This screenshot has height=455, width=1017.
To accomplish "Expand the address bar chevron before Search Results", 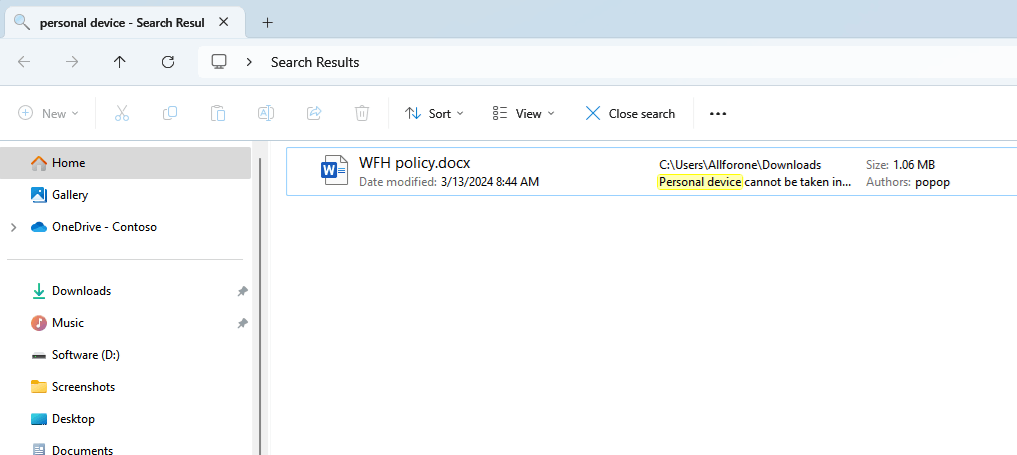I will [x=249, y=62].
